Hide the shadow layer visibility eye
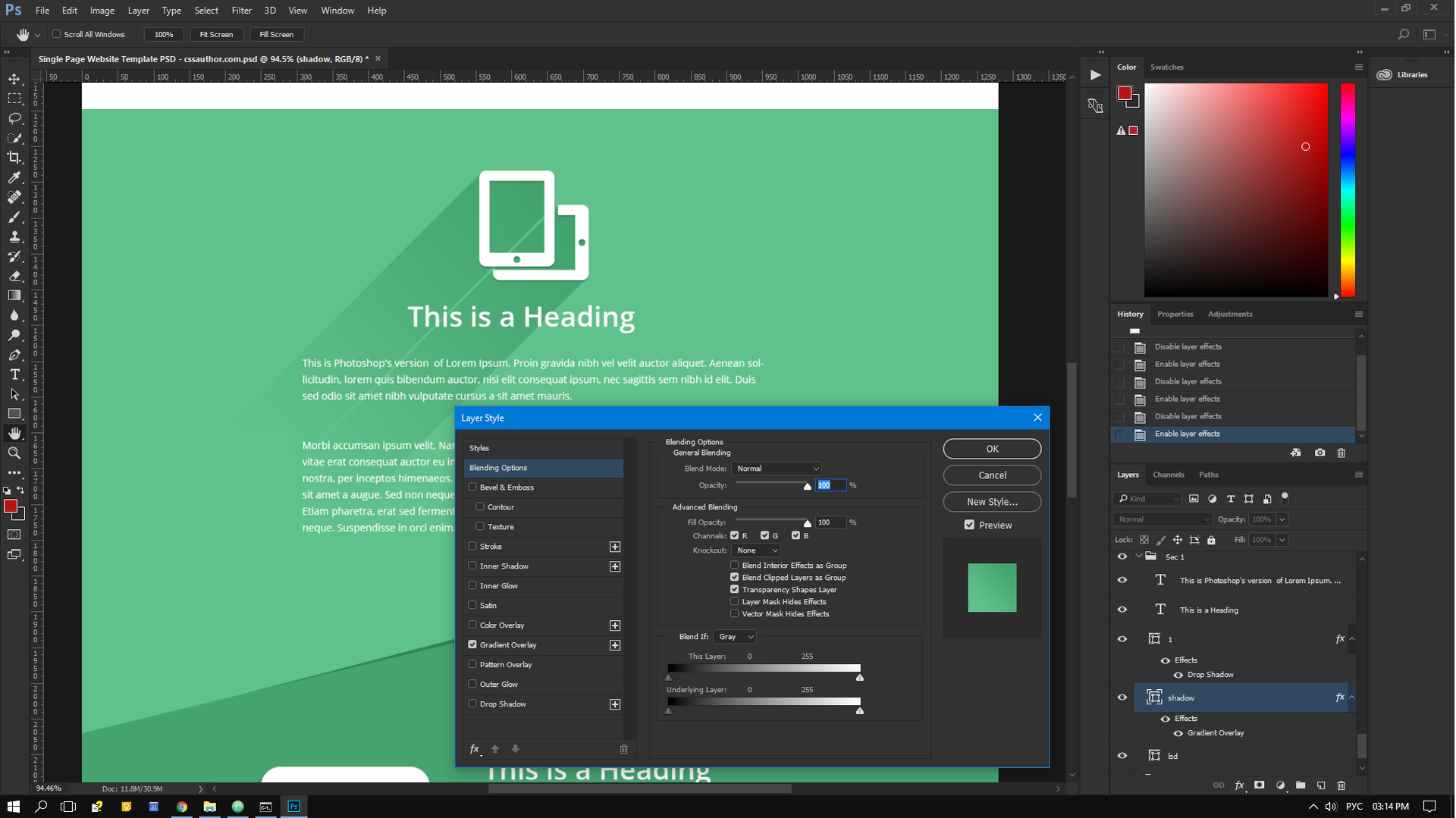Screen dimensions: 1456x818 coord(1122,697)
